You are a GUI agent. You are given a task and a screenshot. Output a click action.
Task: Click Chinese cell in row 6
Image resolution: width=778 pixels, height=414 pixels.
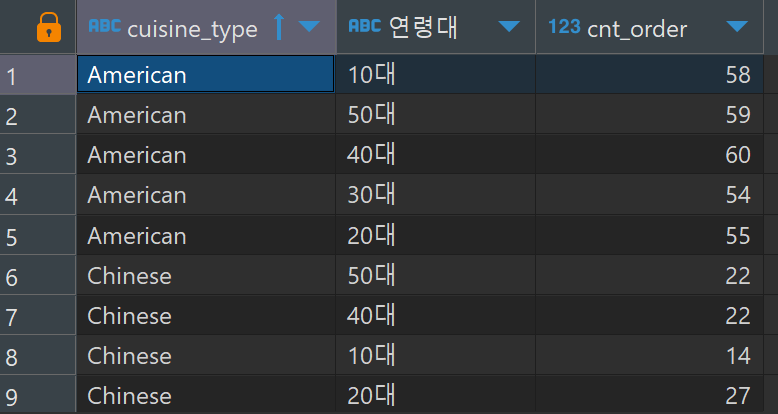pos(206,276)
